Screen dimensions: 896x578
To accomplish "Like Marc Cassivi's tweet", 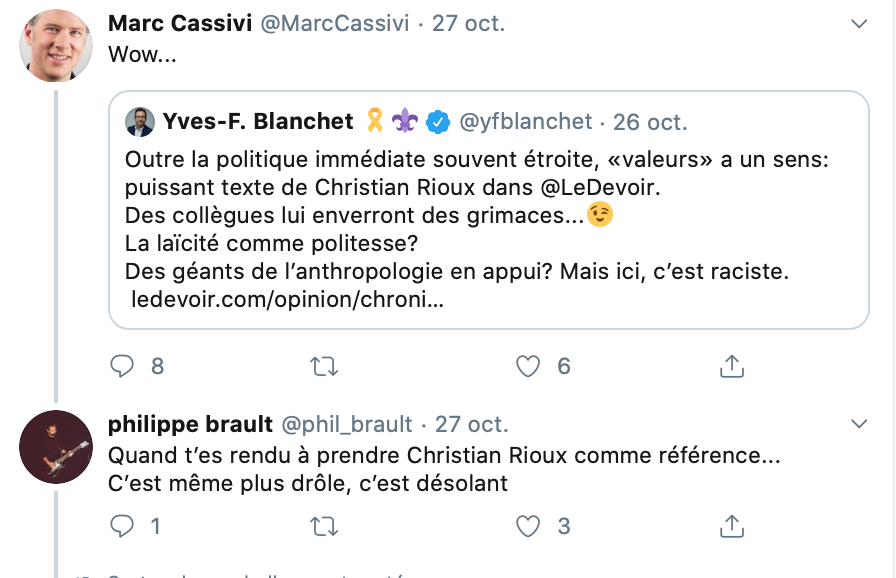I will click(x=527, y=366).
